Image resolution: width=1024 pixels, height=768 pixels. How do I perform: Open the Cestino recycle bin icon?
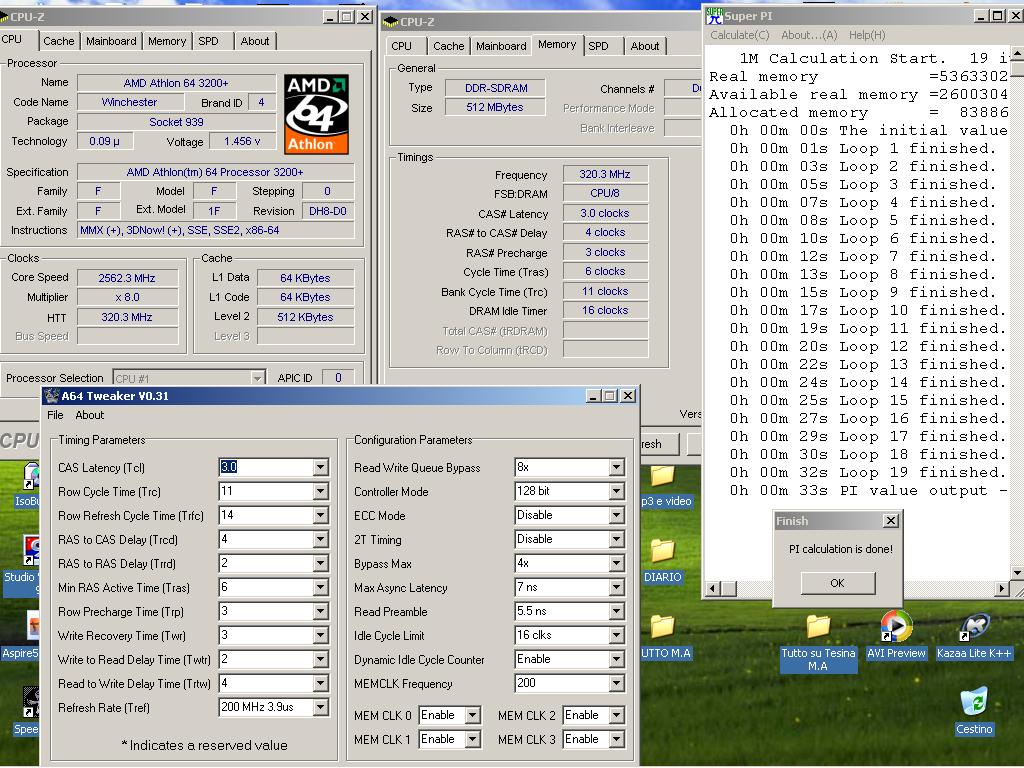pyautogui.click(x=974, y=702)
